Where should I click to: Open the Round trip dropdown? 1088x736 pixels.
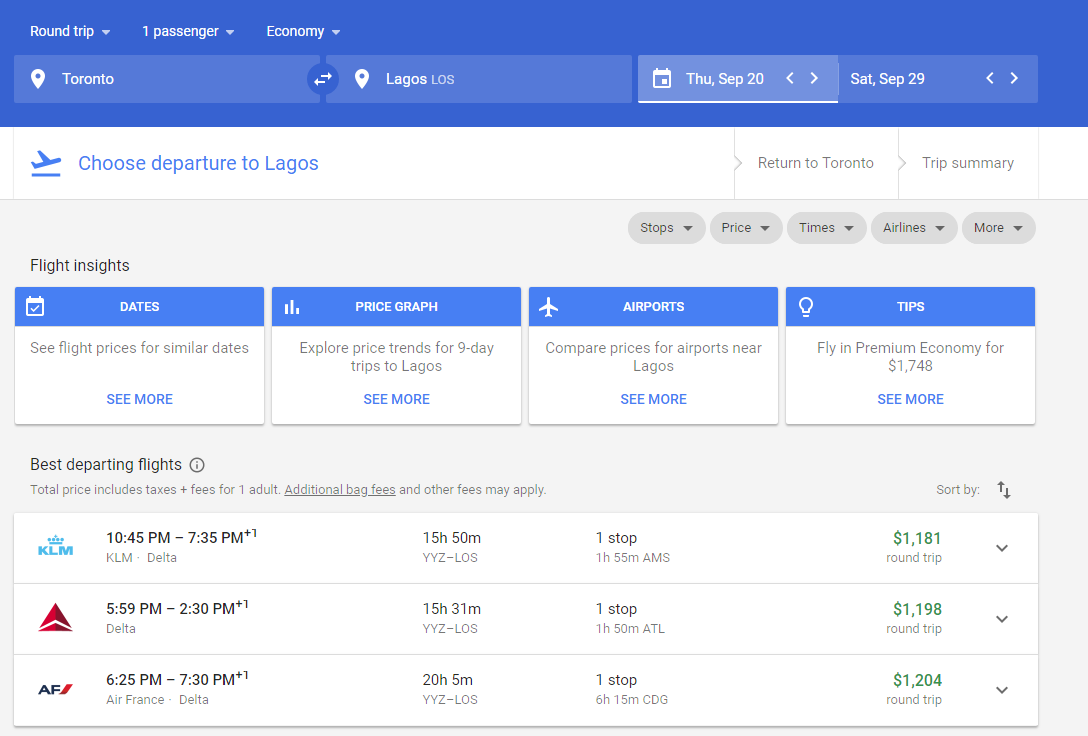(70, 32)
